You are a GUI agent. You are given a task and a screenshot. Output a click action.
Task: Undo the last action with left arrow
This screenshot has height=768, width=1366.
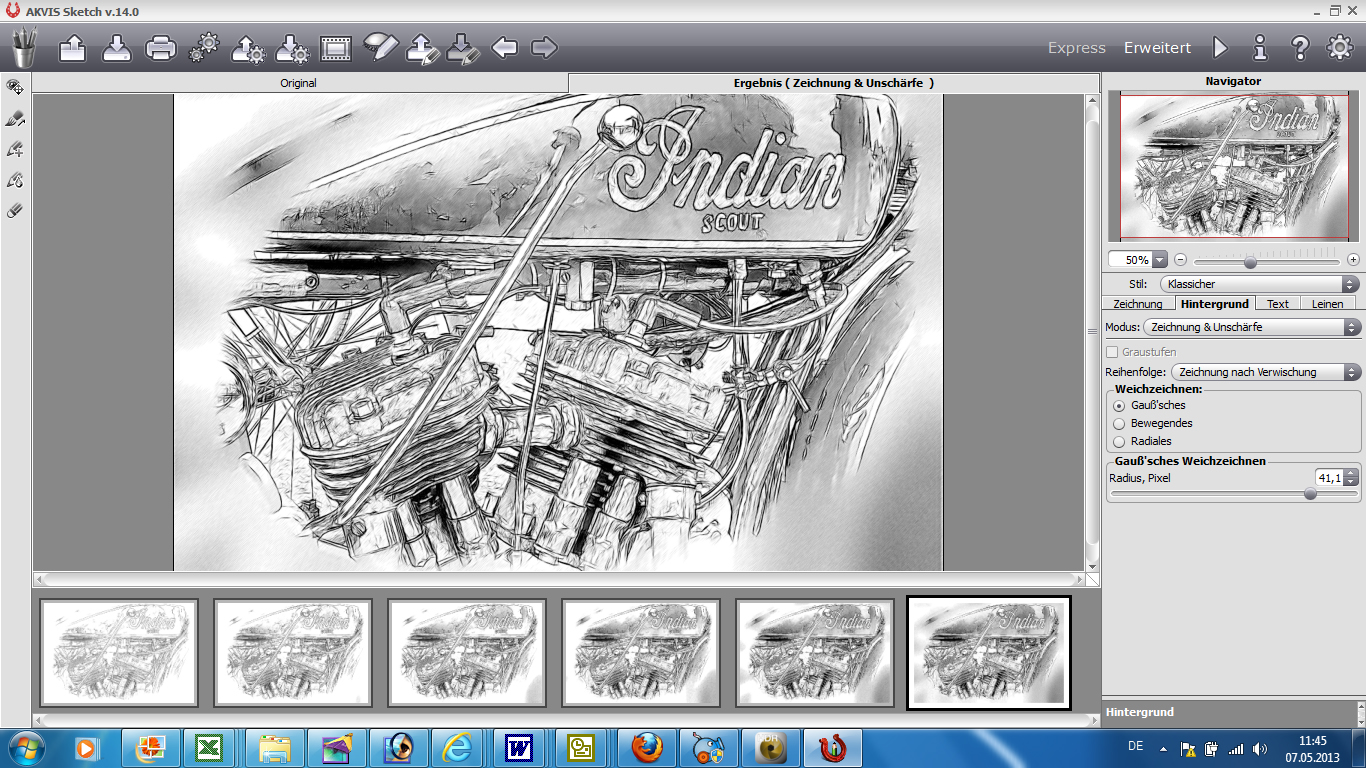(x=505, y=47)
